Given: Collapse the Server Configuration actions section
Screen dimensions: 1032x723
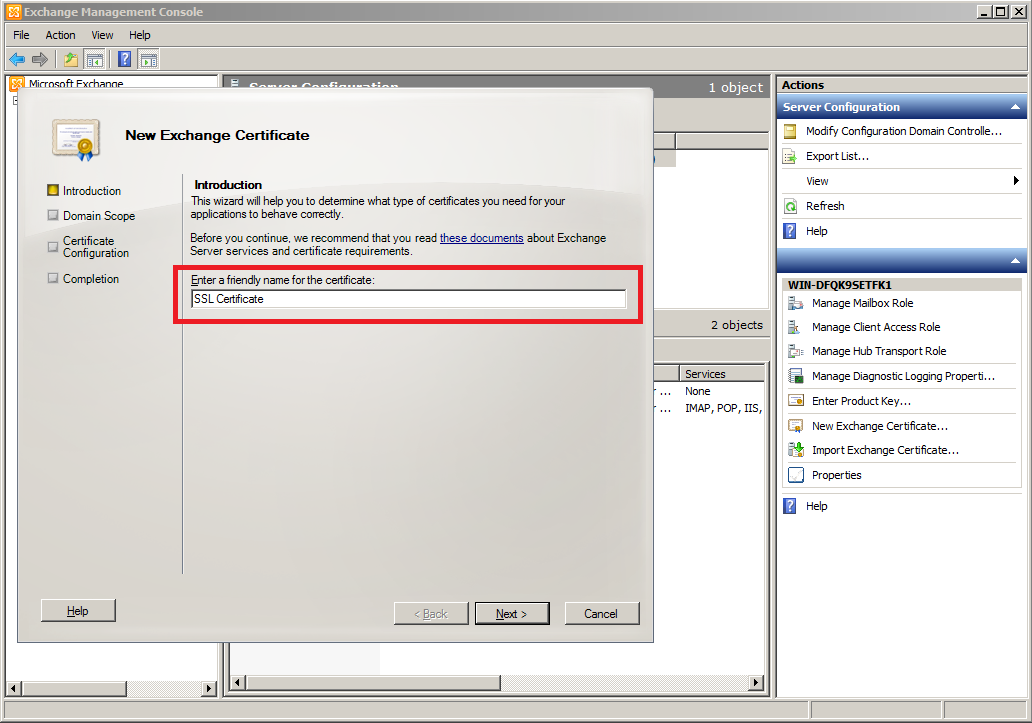Looking at the screenshot, I should [x=1016, y=107].
